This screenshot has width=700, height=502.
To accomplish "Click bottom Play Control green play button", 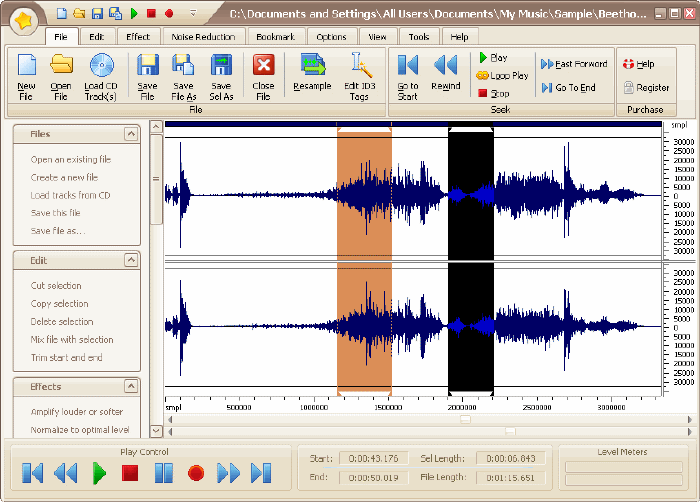I will [99, 473].
